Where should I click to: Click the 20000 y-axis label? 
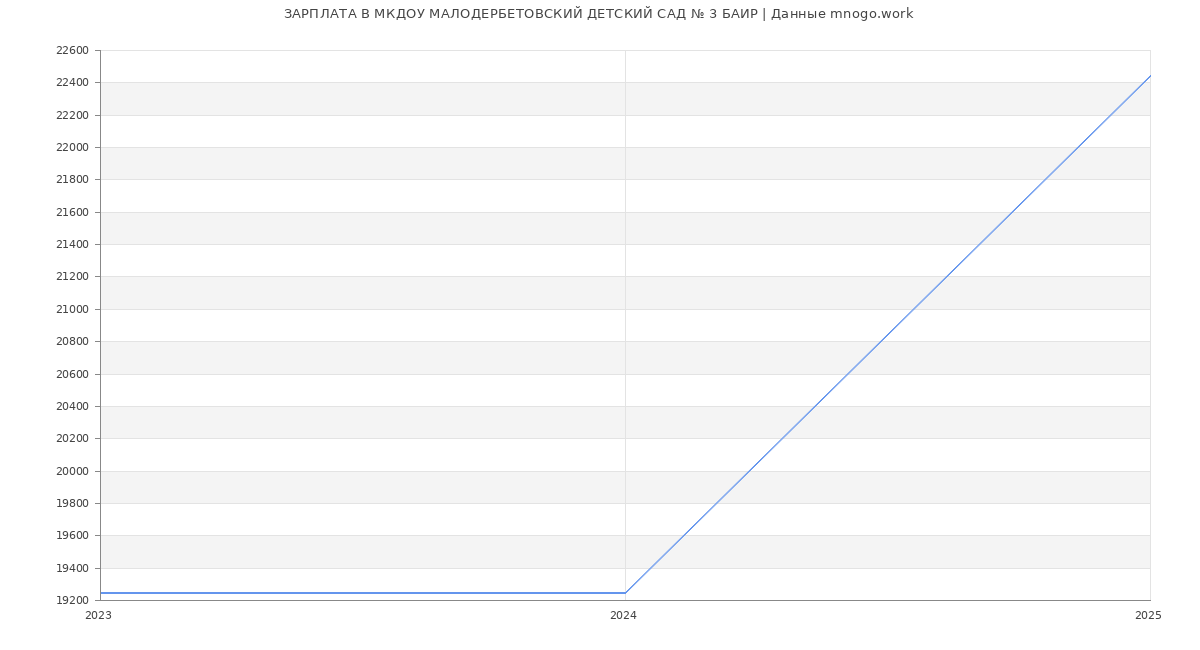[x=72, y=471]
